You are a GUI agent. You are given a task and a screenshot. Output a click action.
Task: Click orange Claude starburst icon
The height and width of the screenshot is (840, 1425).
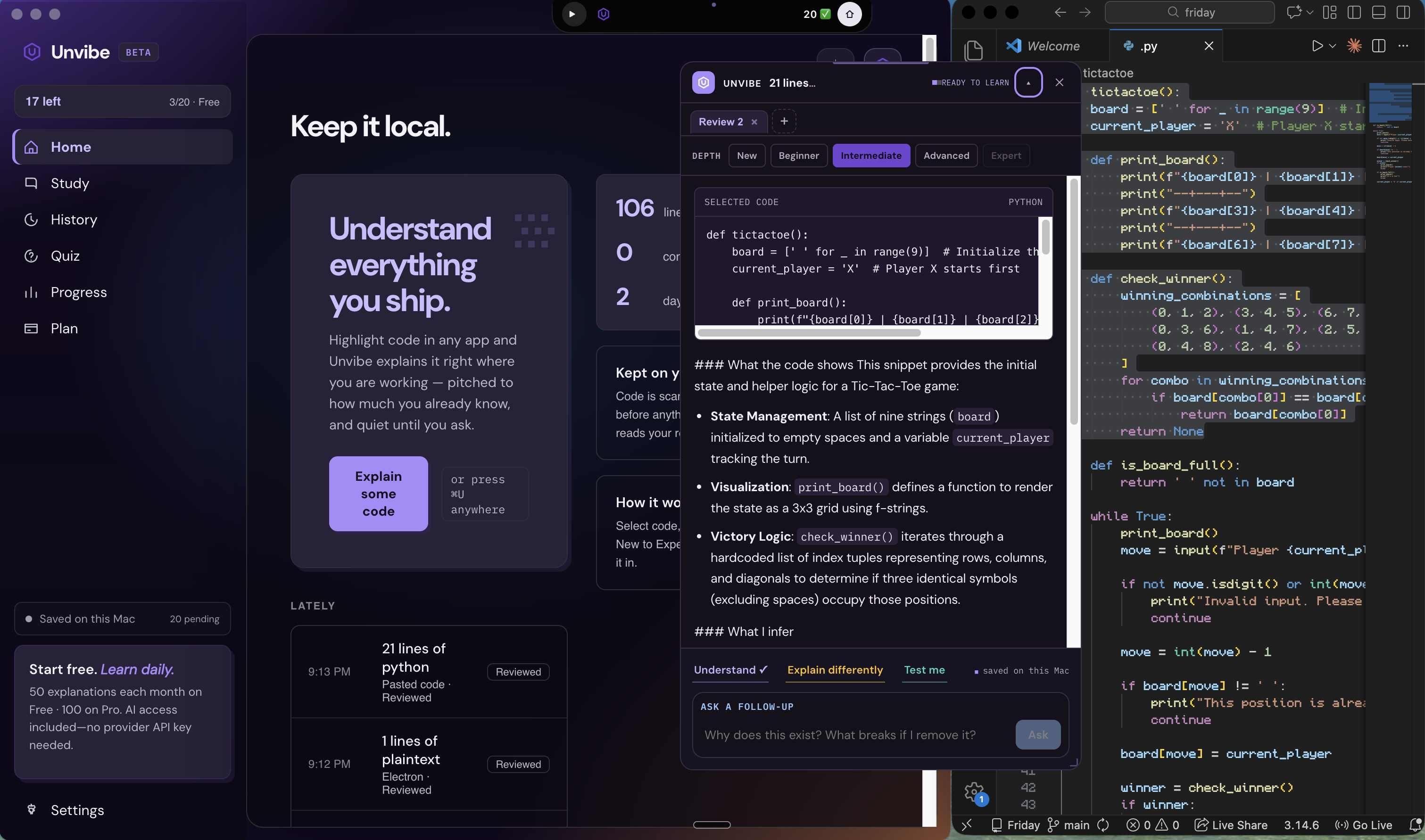pos(1354,46)
